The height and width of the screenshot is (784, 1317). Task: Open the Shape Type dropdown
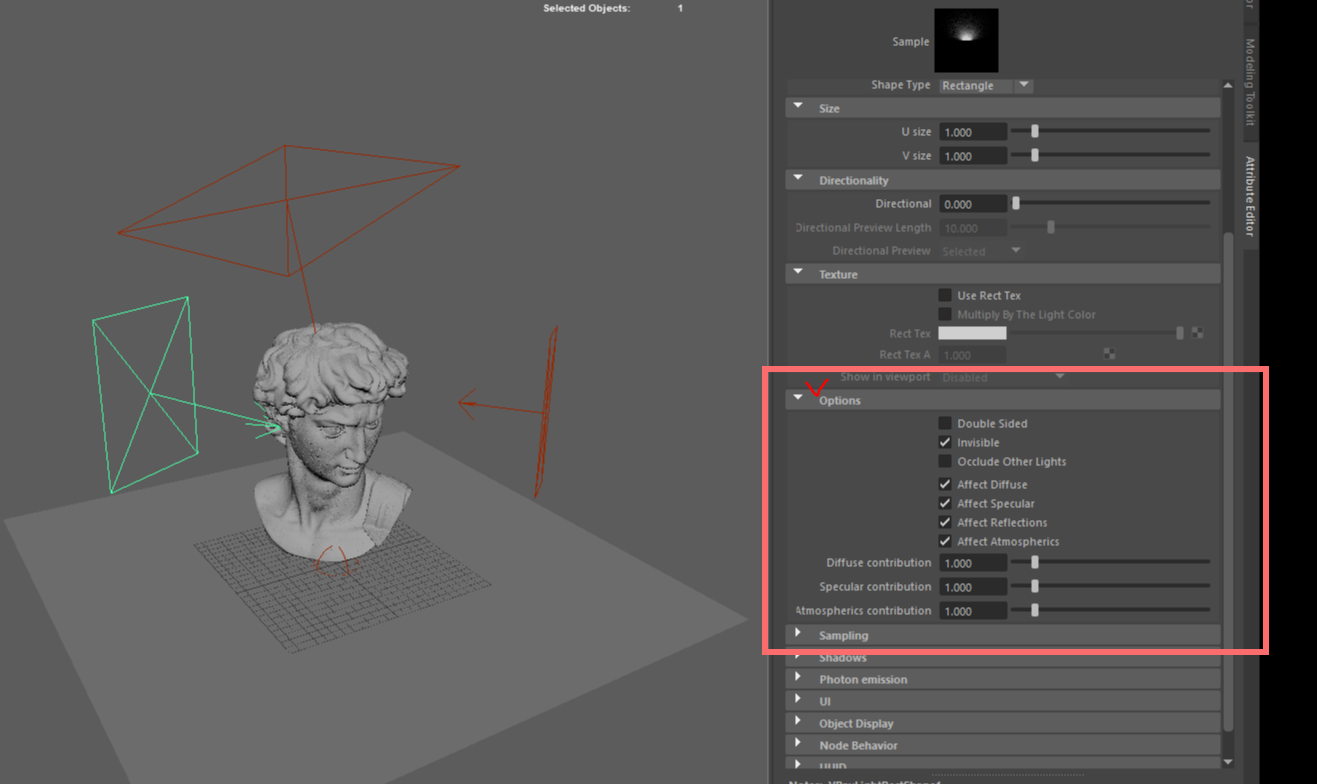(x=986, y=85)
